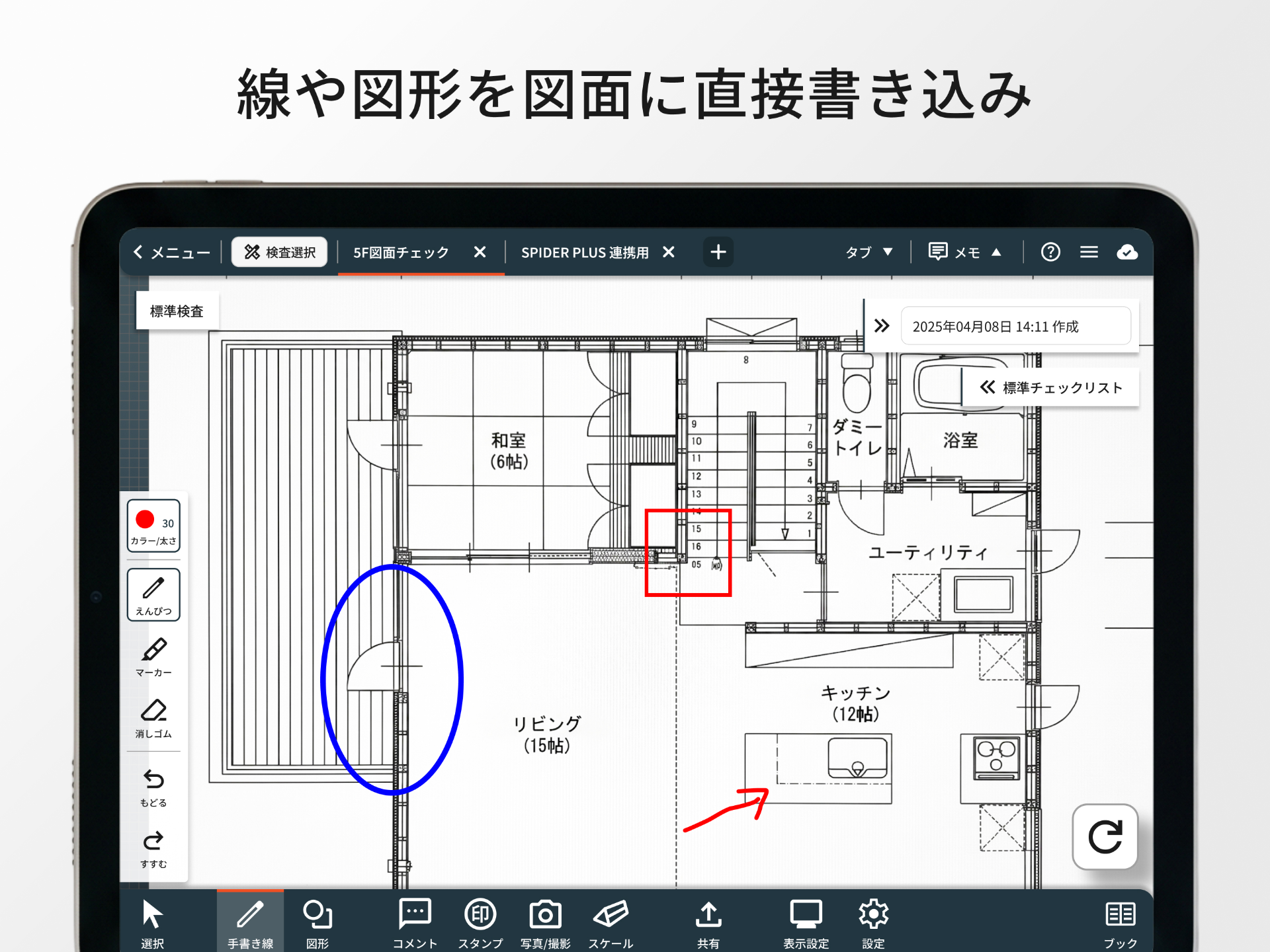1270x952 pixels.
Task: Open the スタンプ stamp tool
Action: tap(480, 923)
